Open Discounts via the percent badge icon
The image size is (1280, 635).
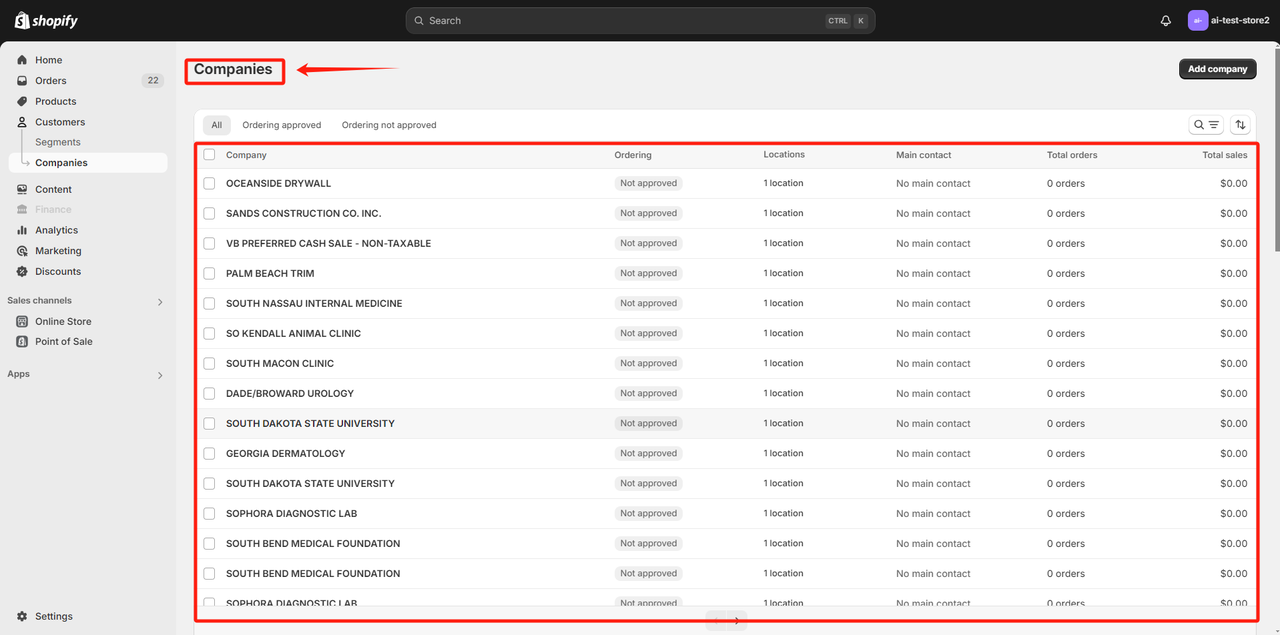[22, 271]
